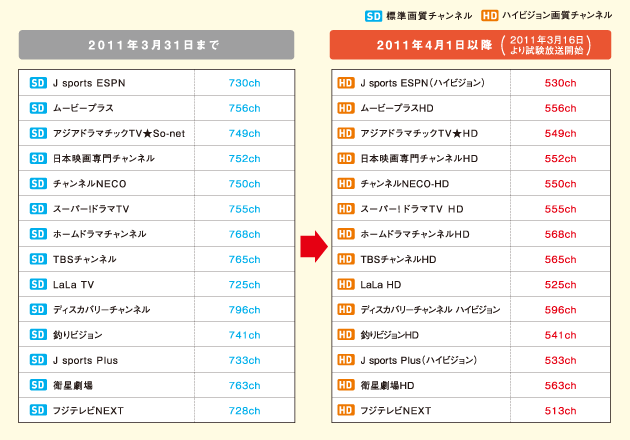Click the SD badge beside ムービープラス

coord(38,108)
